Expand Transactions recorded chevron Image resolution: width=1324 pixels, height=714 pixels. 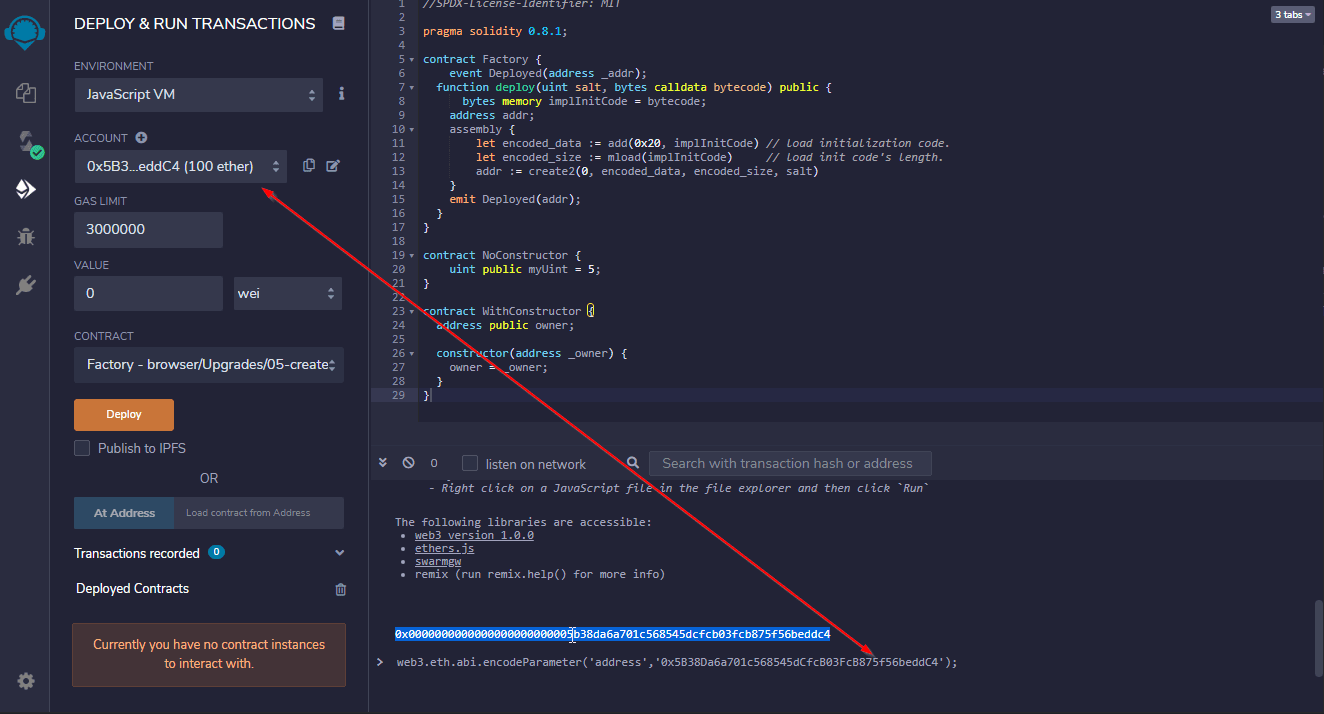point(339,553)
